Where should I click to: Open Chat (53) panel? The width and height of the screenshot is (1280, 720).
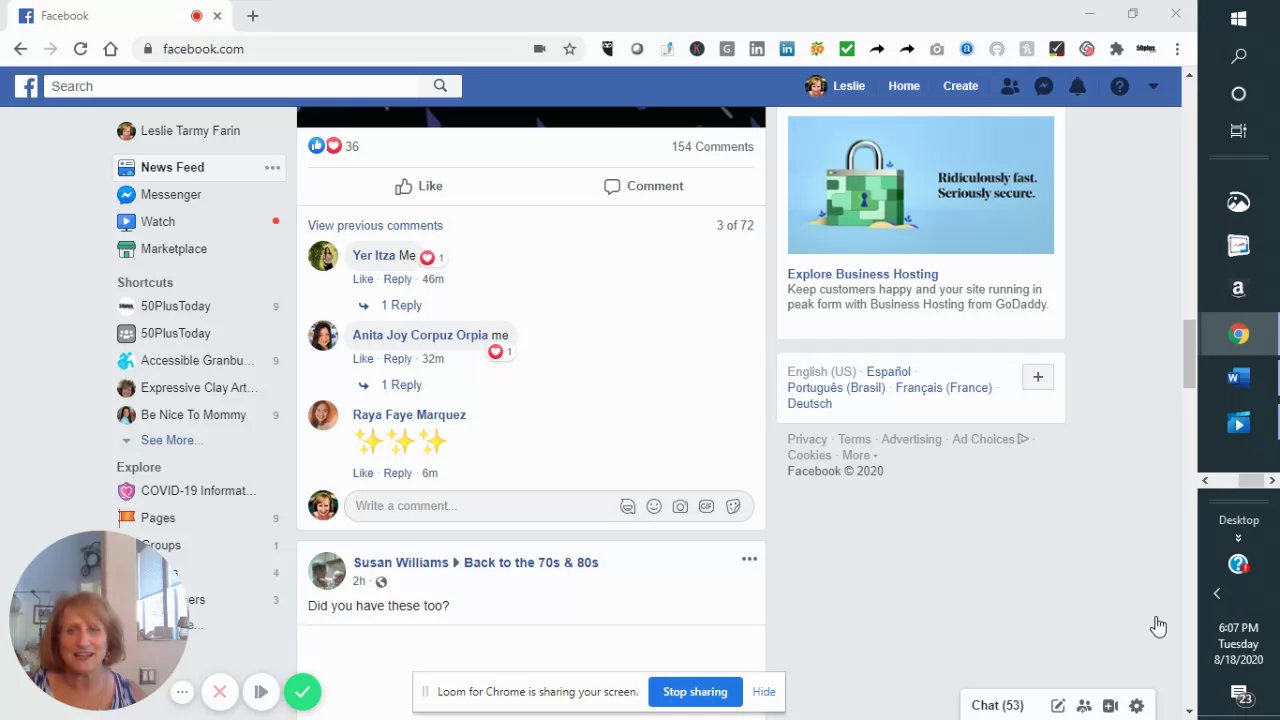[997, 705]
